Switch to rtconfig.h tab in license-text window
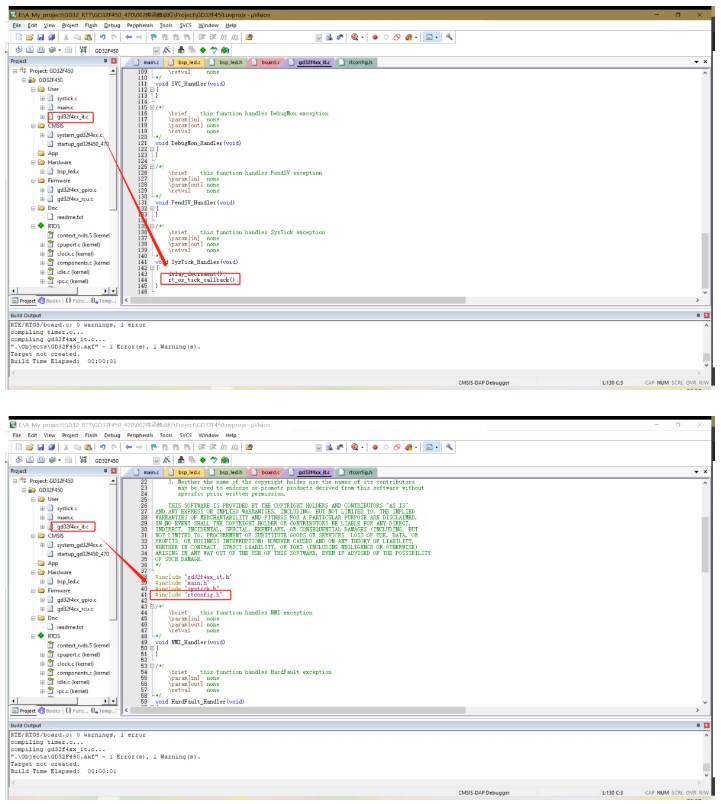 click(357, 472)
